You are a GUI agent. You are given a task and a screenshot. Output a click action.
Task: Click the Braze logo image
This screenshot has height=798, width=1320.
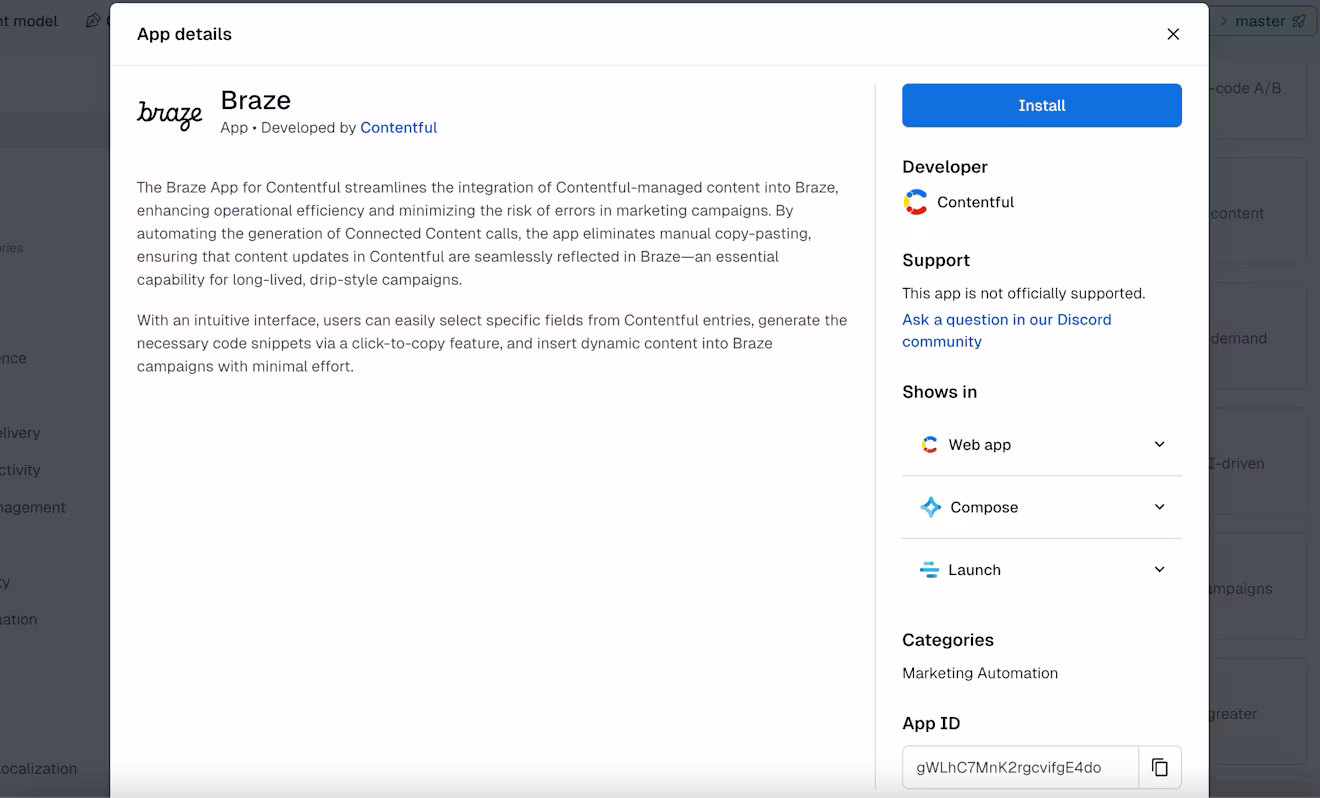[x=170, y=114]
